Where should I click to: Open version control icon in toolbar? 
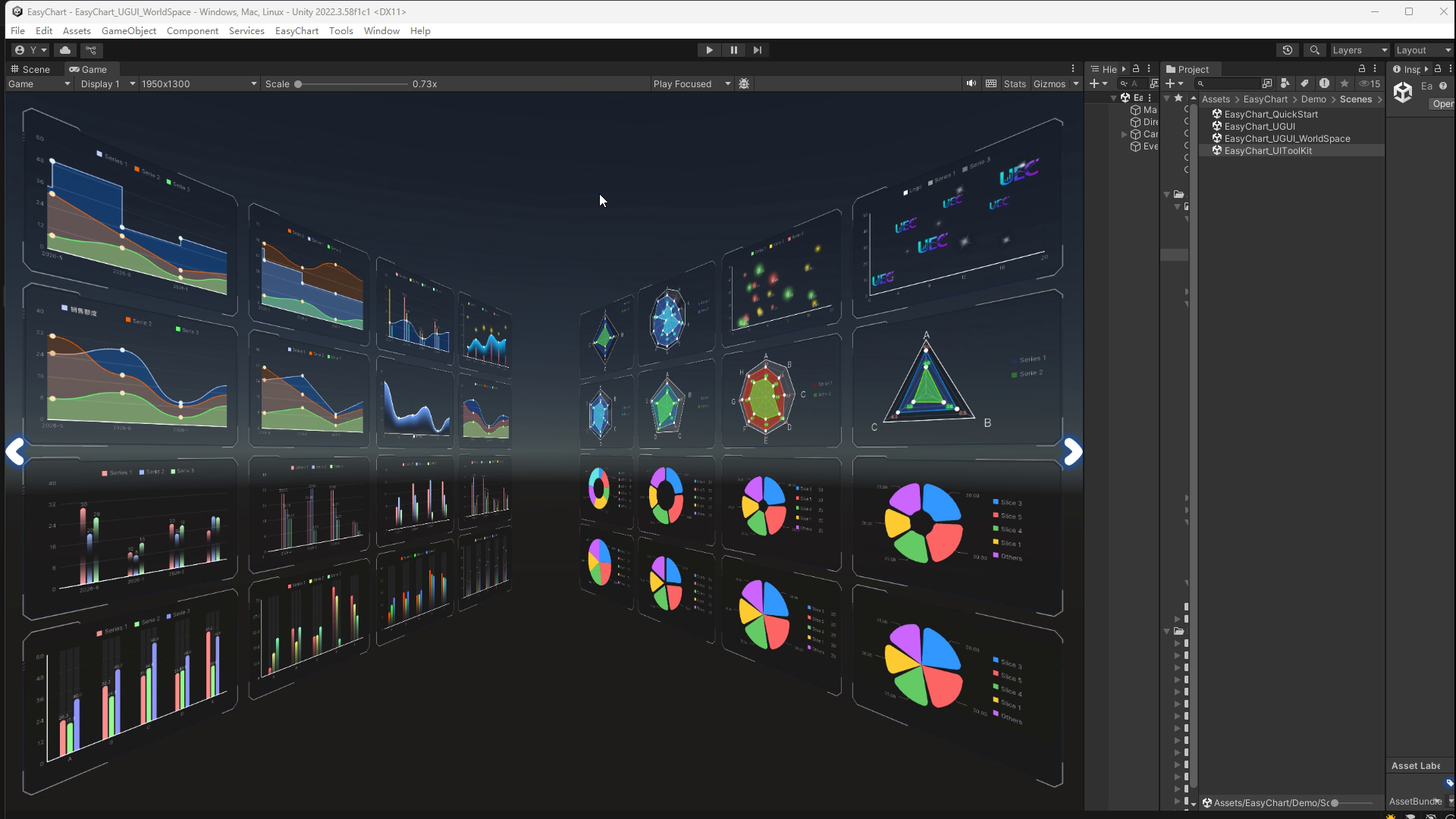click(x=91, y=50)
